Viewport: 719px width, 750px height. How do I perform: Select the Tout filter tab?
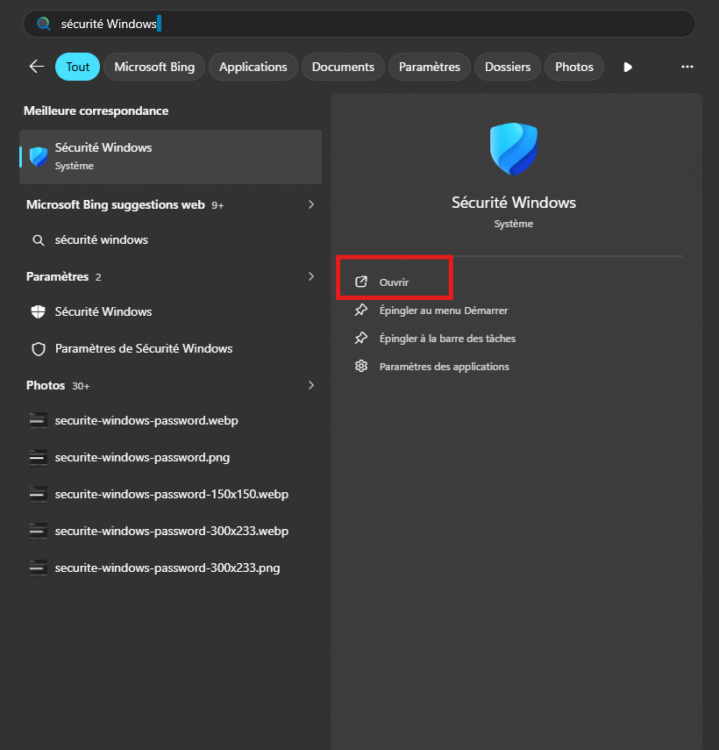(x=77, y=67)
